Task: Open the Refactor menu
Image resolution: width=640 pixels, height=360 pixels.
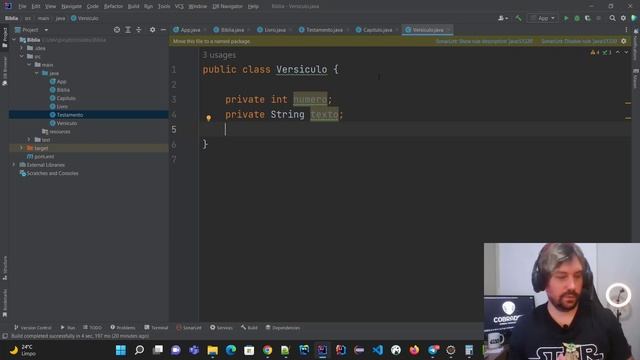Action: tap(113, 7)
